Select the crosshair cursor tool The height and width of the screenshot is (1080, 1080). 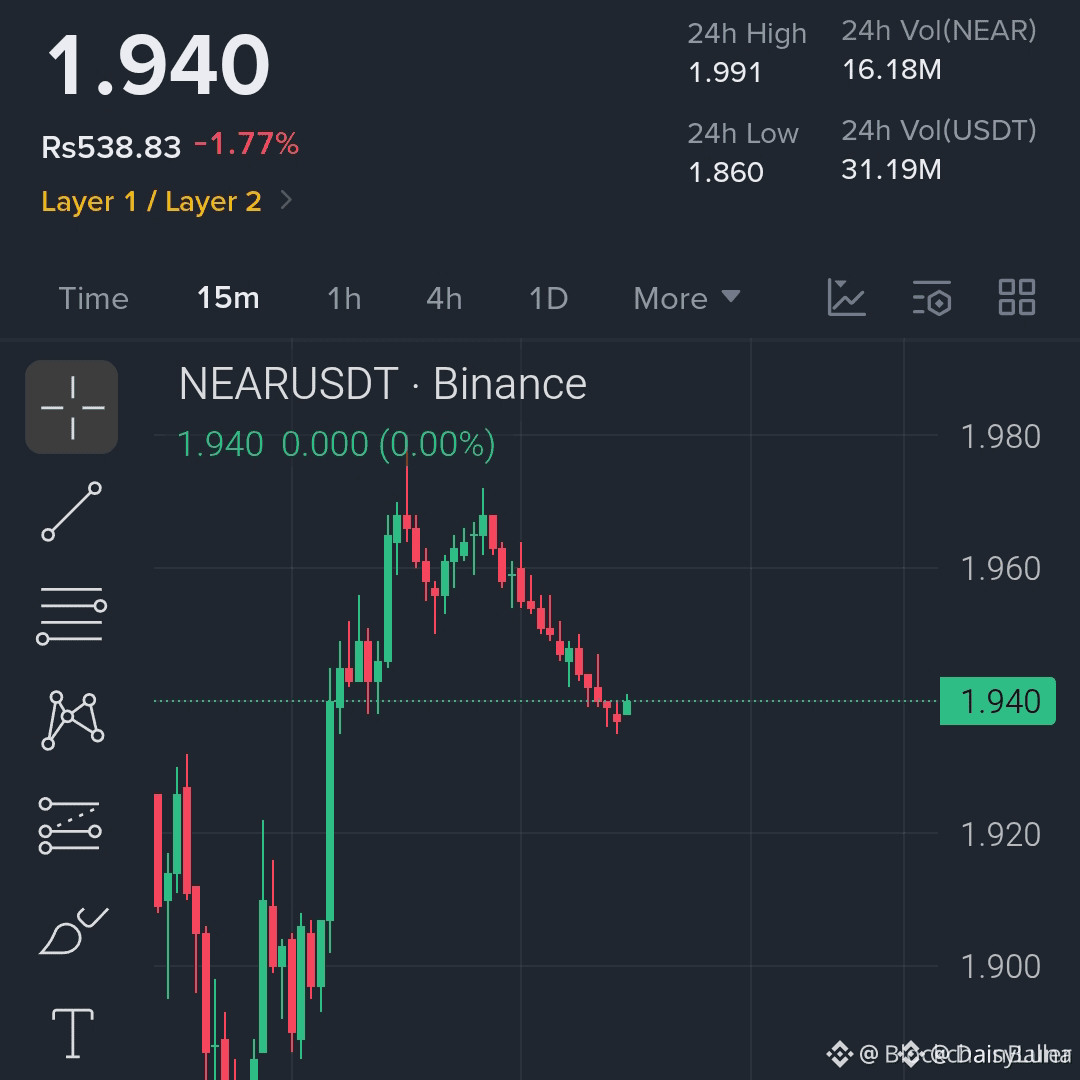72,407
